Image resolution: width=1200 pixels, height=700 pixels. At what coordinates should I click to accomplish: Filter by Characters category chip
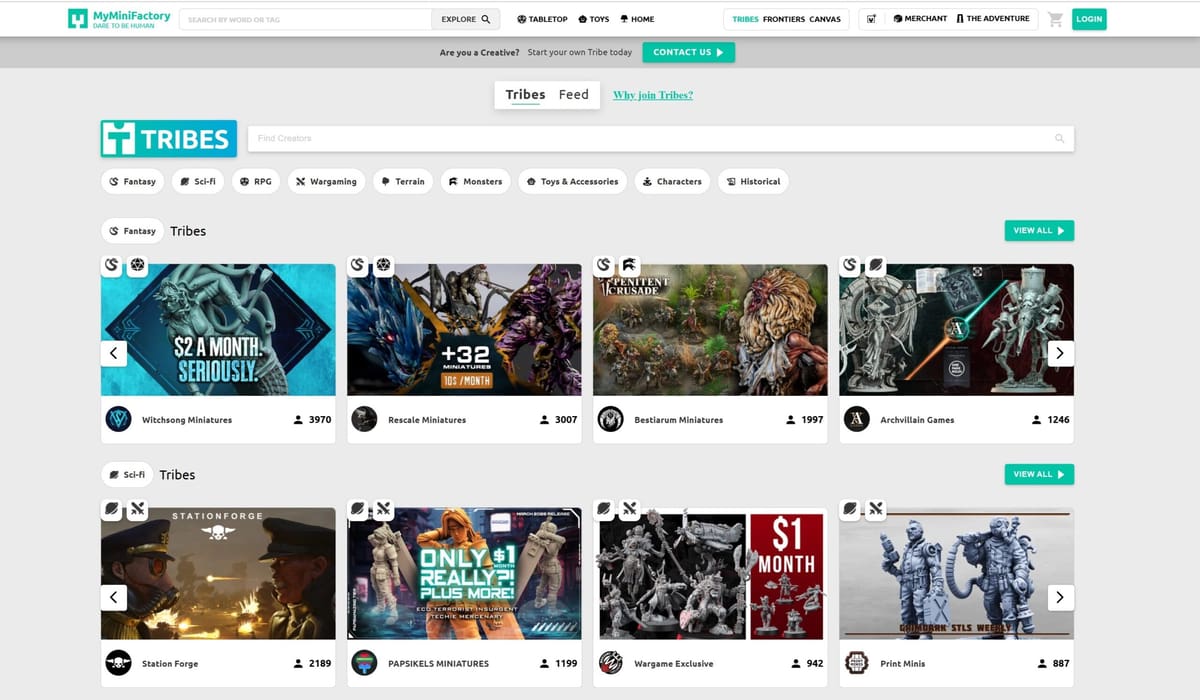(672, 181)
